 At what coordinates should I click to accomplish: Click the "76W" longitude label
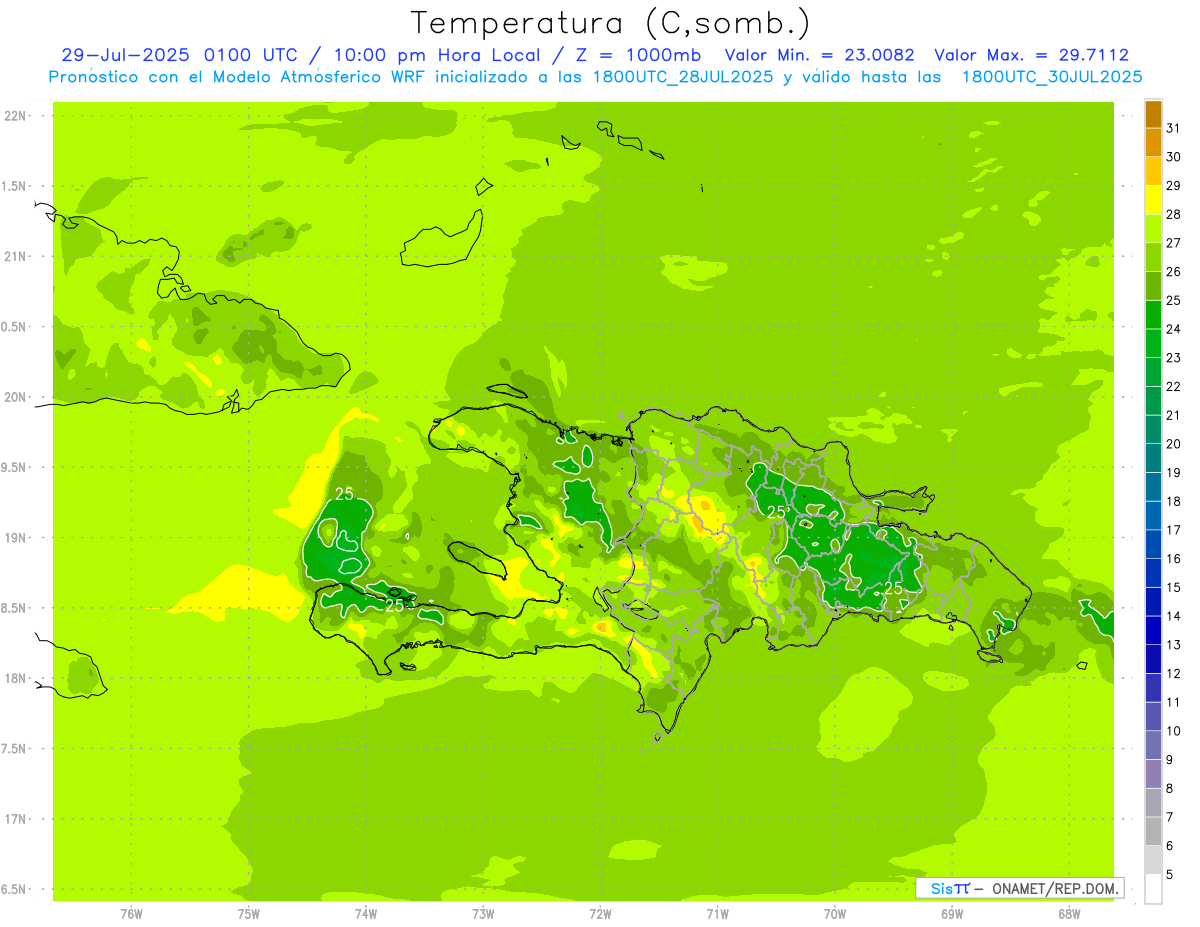131,914
